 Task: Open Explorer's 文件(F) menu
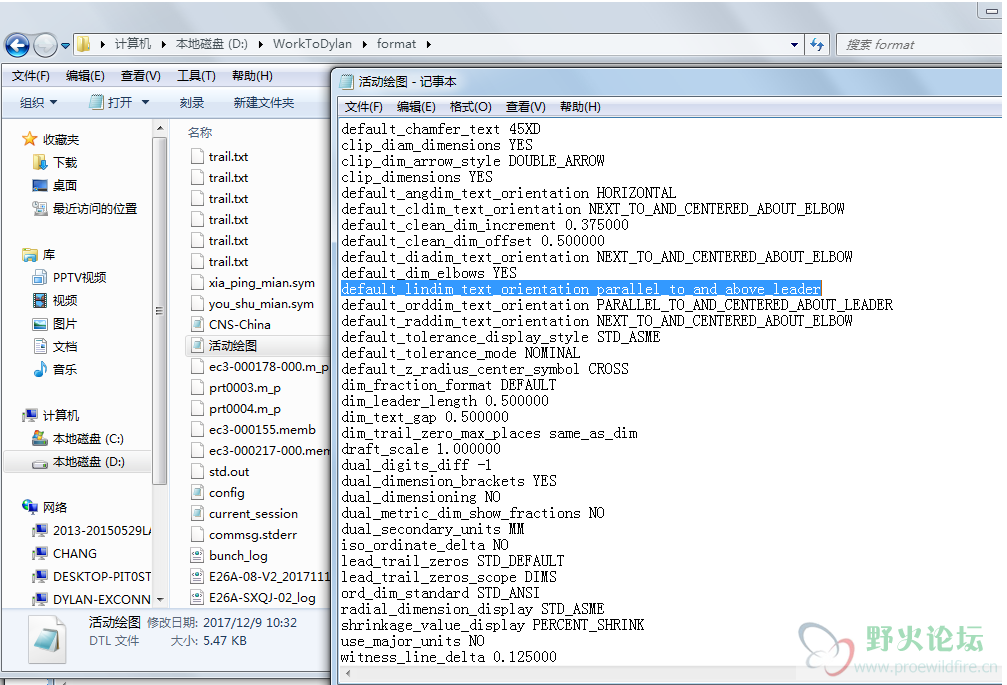tap(31, 76)
